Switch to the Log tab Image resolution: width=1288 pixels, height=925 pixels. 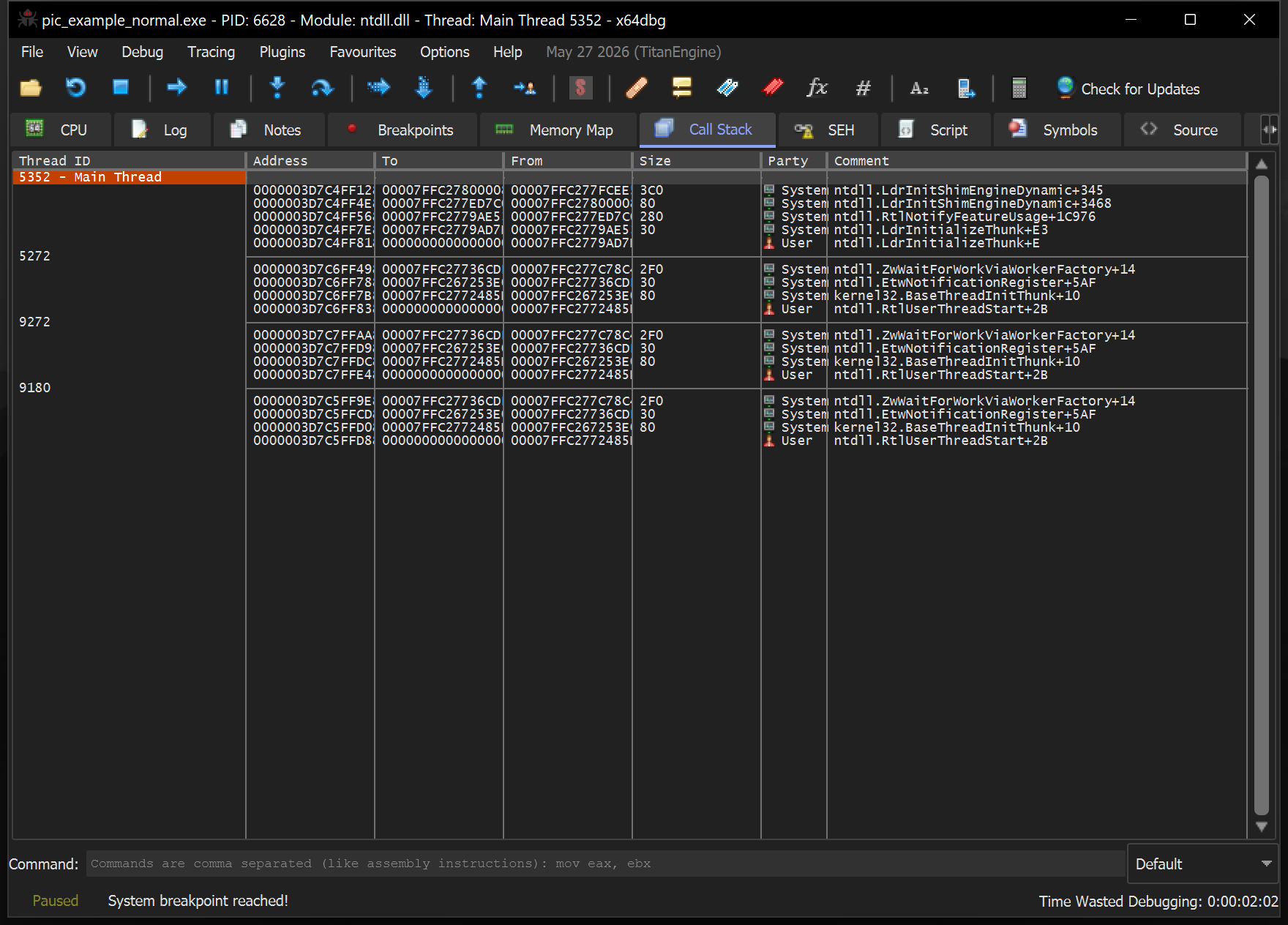[x=162, y=130]
